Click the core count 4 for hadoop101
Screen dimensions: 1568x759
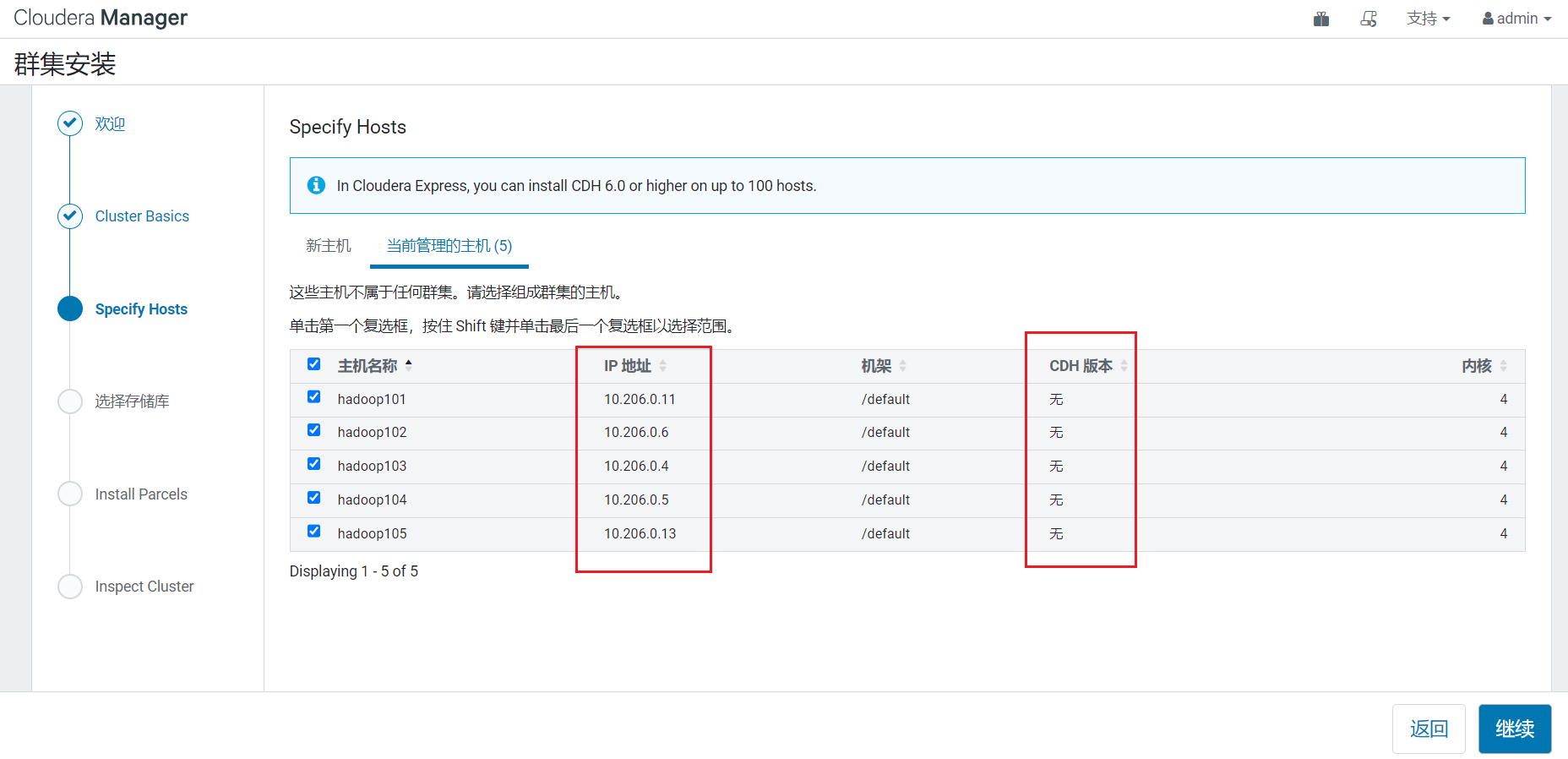(1504, 399)
